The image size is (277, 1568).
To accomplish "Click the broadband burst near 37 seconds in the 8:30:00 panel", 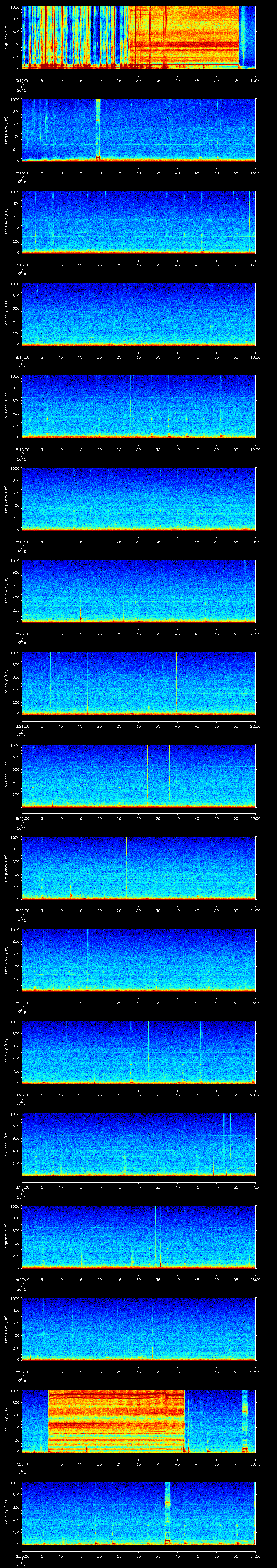I will coord(167,1513).
